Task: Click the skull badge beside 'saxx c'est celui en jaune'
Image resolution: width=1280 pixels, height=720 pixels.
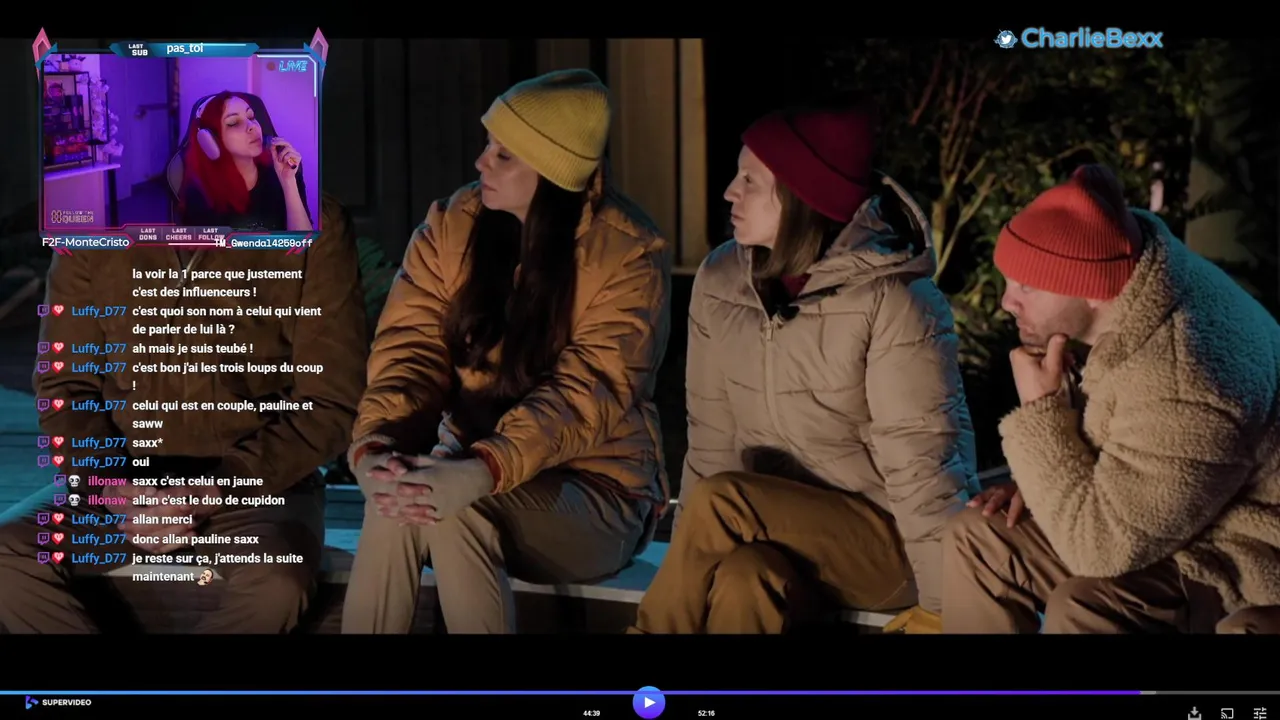Action: click(x=74, y=481)
